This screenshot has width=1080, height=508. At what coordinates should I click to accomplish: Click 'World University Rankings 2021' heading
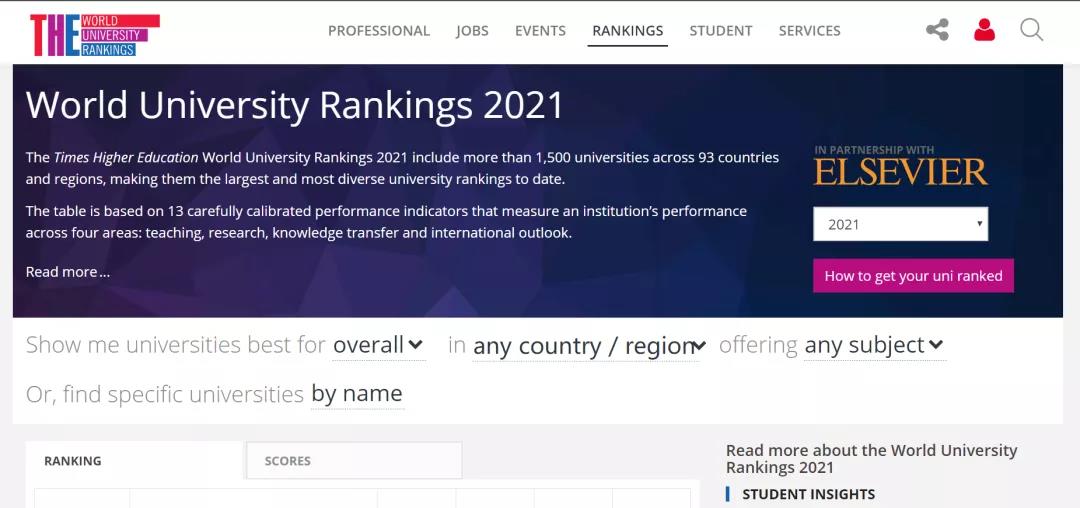(x=295, y=105)
